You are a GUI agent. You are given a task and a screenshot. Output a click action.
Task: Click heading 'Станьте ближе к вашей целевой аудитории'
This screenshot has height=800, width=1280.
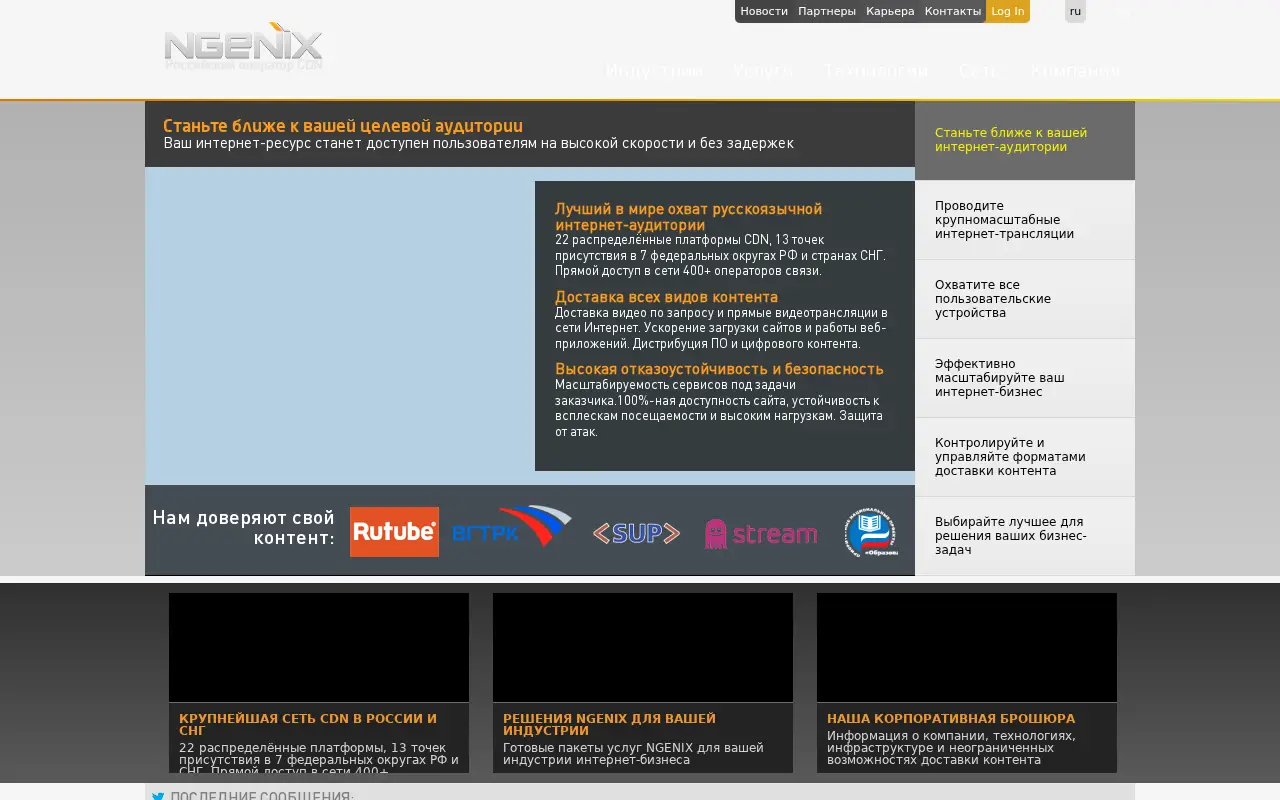pos(343,126)
